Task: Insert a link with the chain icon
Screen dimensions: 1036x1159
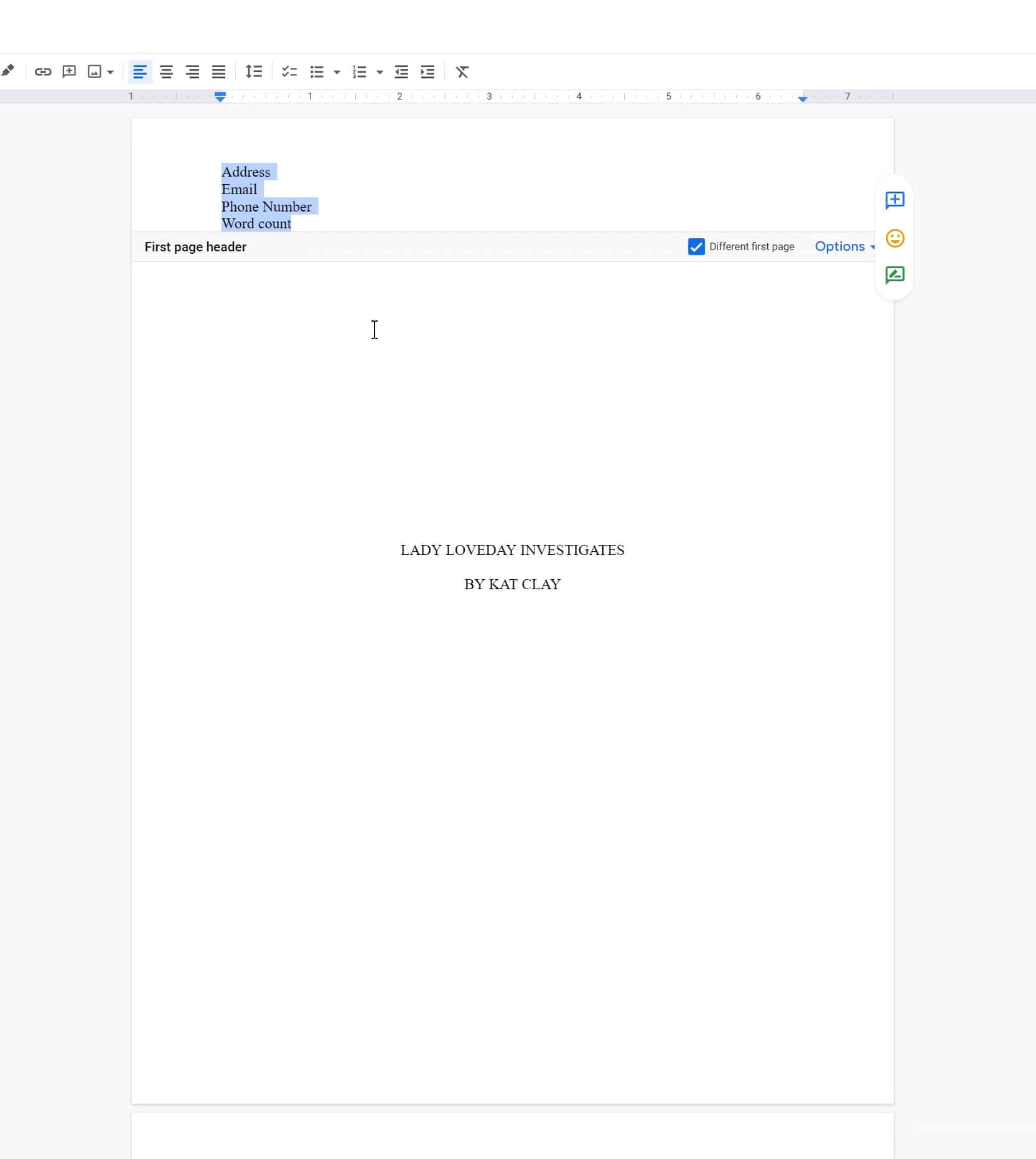Action: [43, 72]
